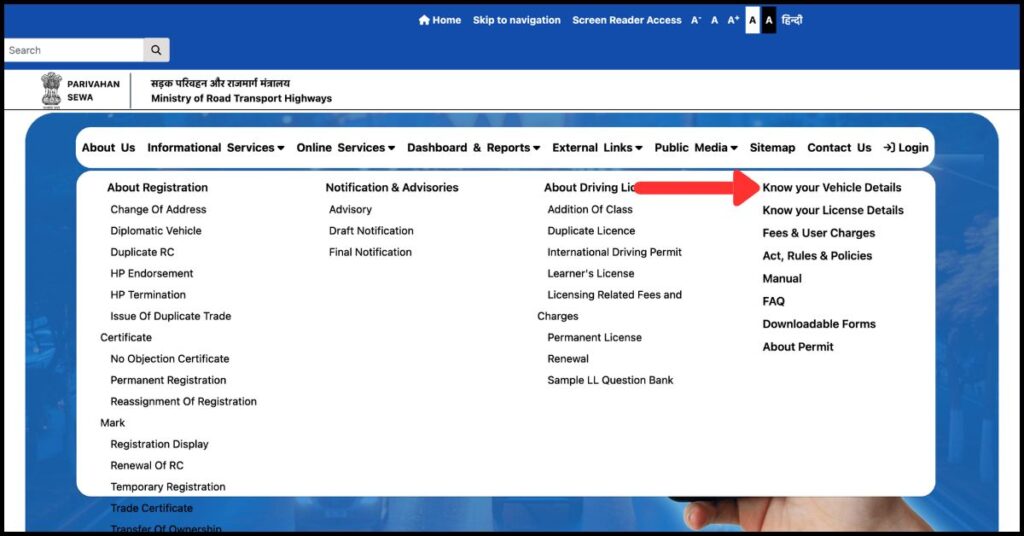Select HP Endorsement

click(x=152, y=274)
